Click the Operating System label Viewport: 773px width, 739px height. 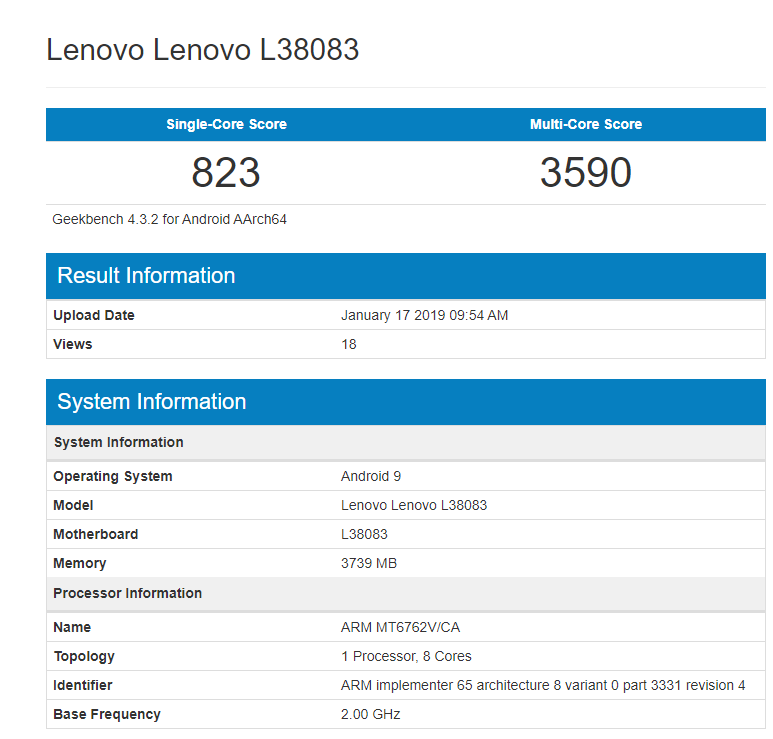113,476
